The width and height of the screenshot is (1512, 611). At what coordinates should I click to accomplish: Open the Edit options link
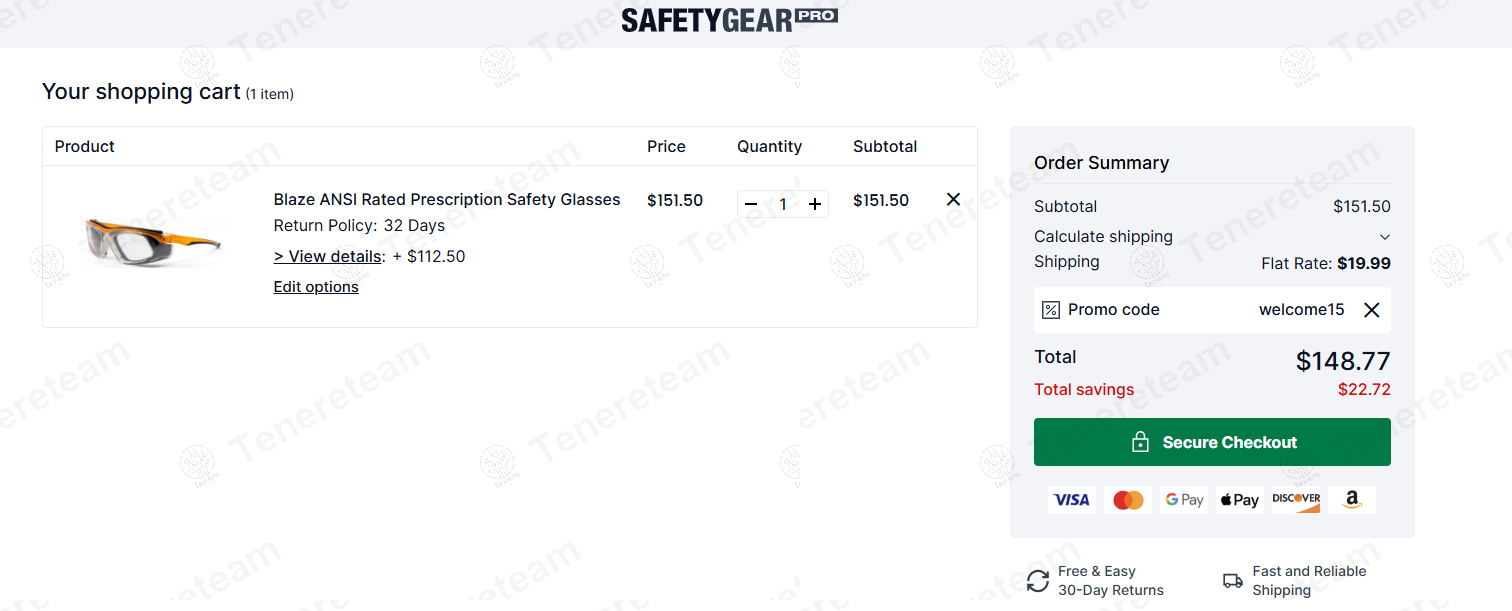pyautogui.click(x=316, y=287)
